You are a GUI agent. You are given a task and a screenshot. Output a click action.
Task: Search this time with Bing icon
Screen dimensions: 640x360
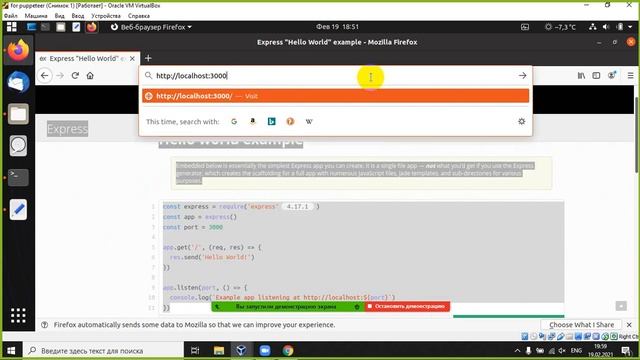(271, 122)
